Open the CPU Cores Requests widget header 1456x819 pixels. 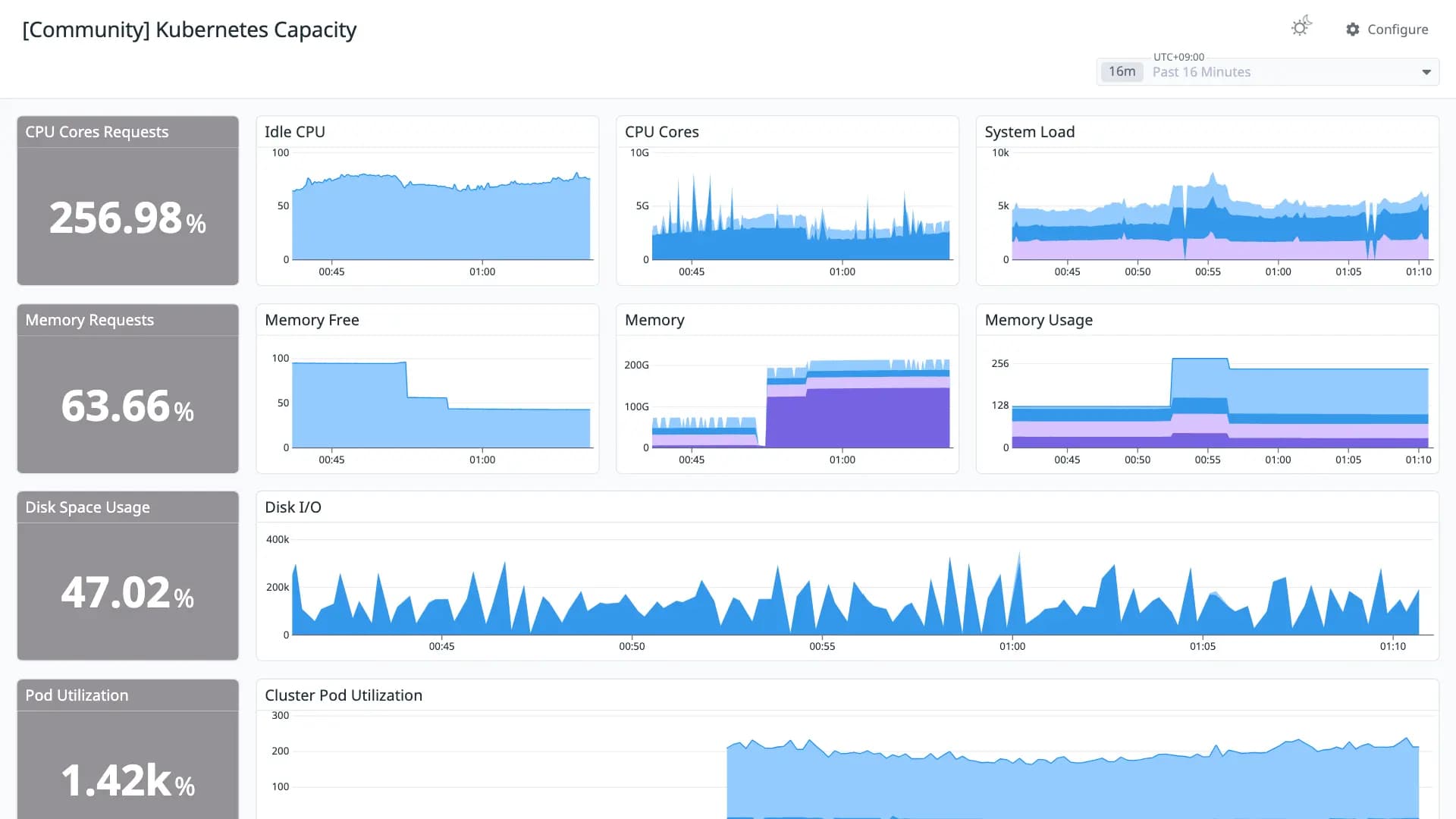coord(127,132)
